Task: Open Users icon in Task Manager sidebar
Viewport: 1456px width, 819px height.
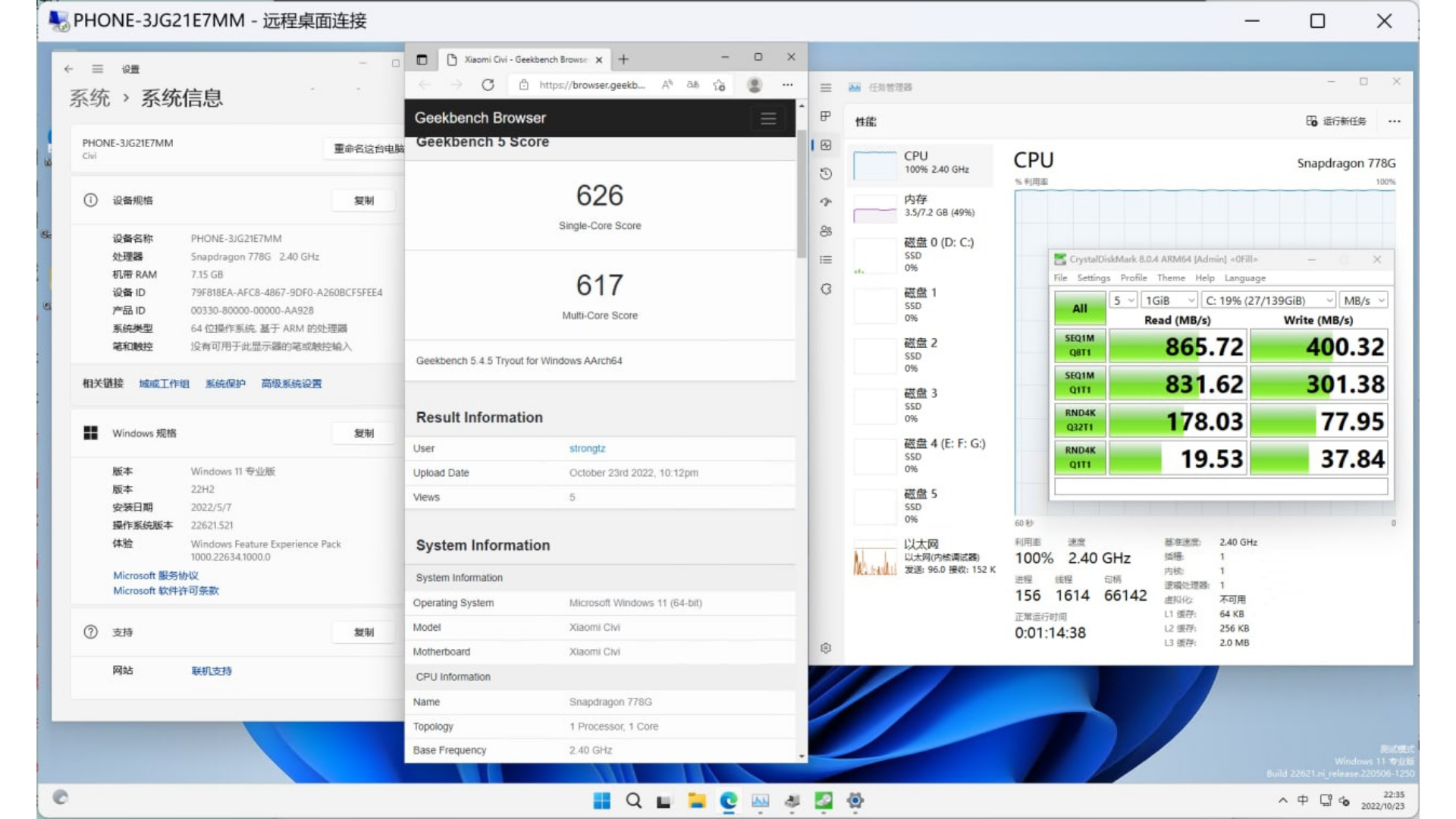Action: 826,231
